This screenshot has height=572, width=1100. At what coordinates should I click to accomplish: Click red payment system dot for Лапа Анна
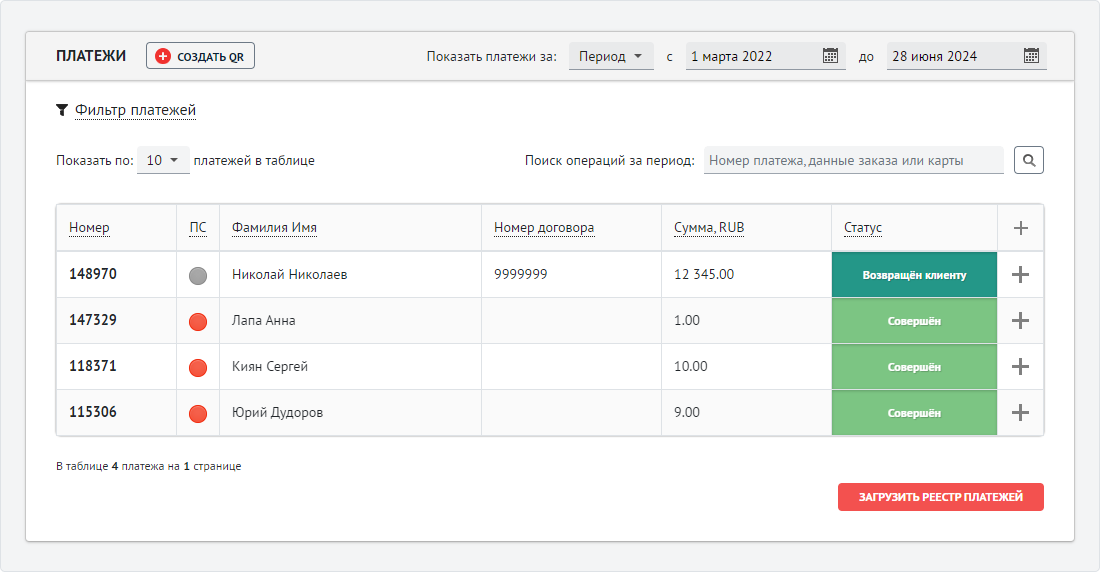click(x=198, y=321)
